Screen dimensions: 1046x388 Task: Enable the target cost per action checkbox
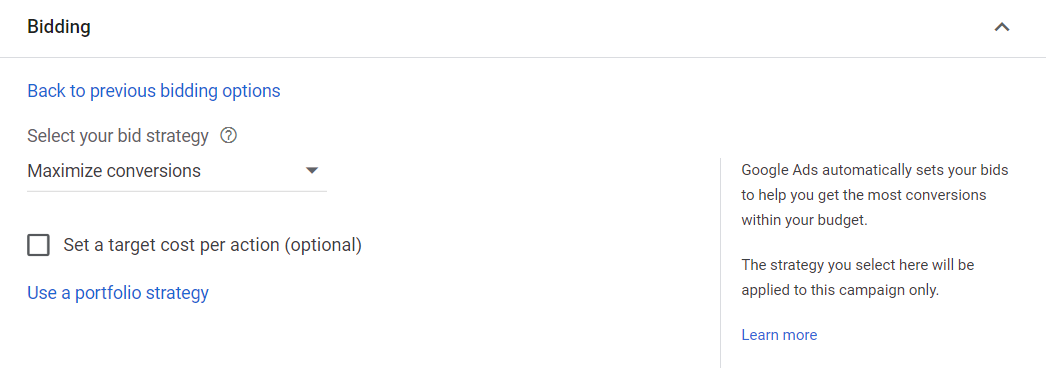38,245
